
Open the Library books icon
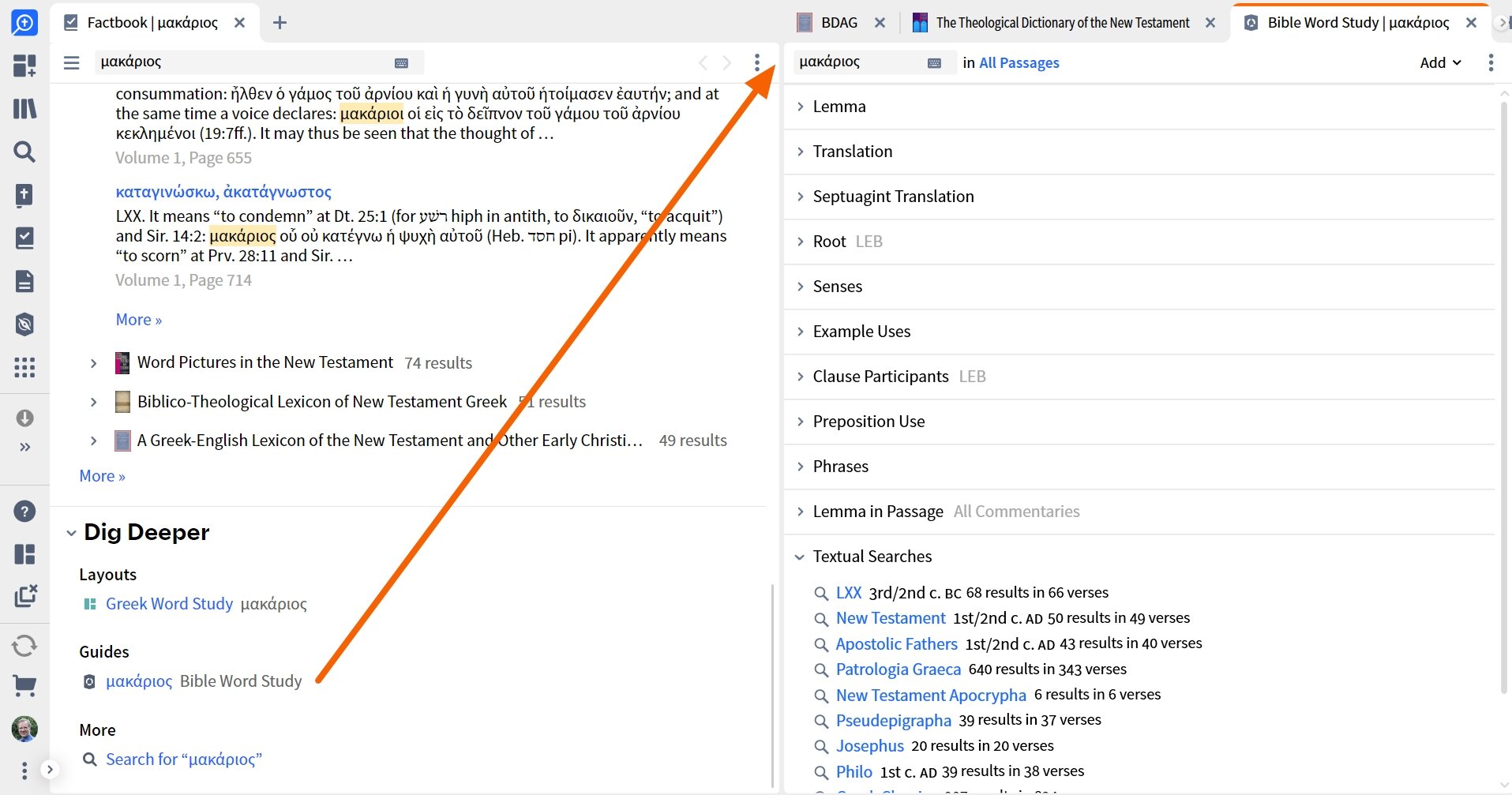(x=24, y=108)
